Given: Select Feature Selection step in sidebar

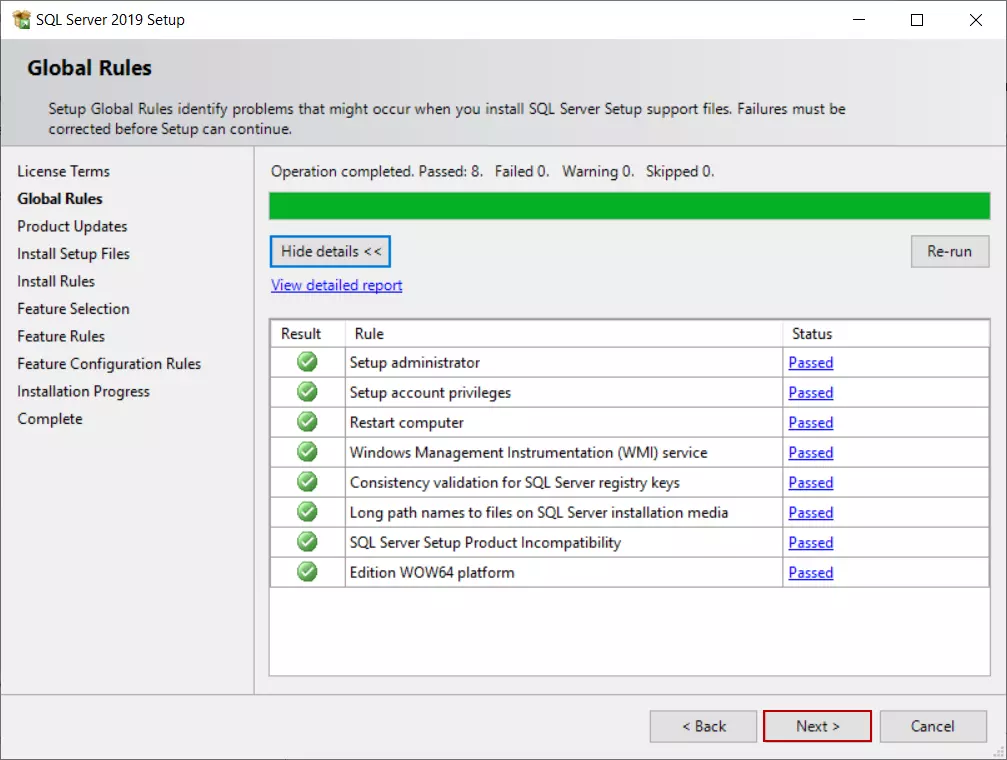Looking at the screenshot, I should 73,309.
